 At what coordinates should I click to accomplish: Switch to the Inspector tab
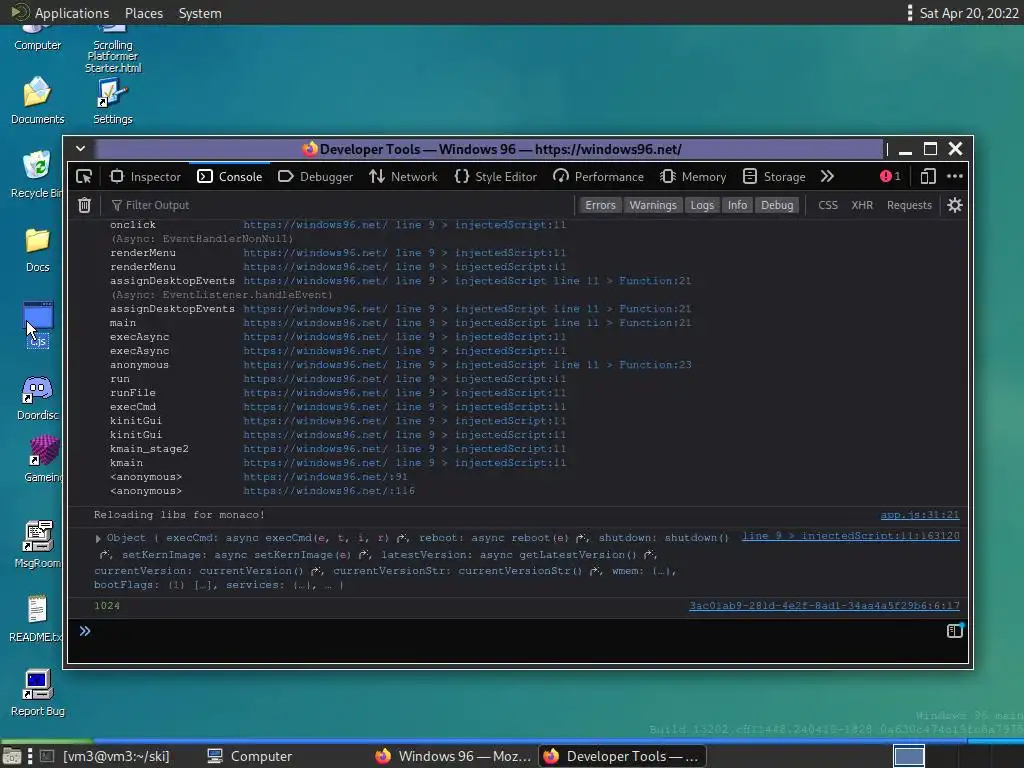pos(146,176)
